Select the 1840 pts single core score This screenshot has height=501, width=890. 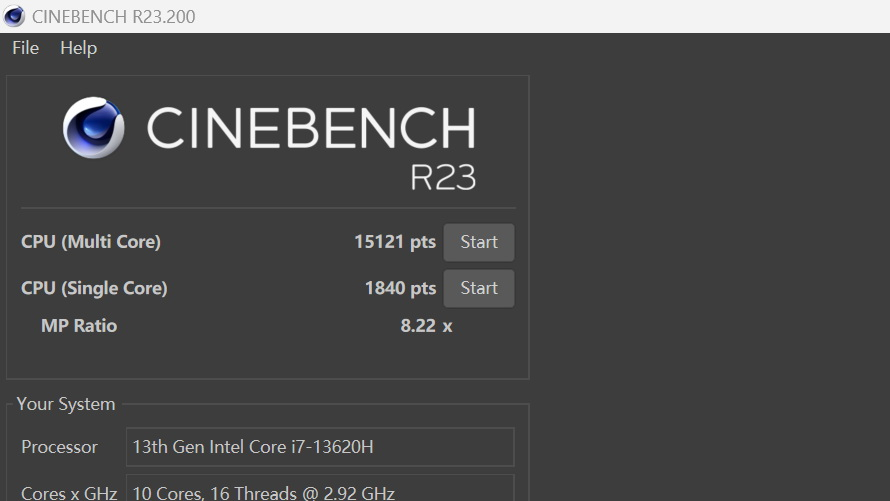[x=400, y=288]
